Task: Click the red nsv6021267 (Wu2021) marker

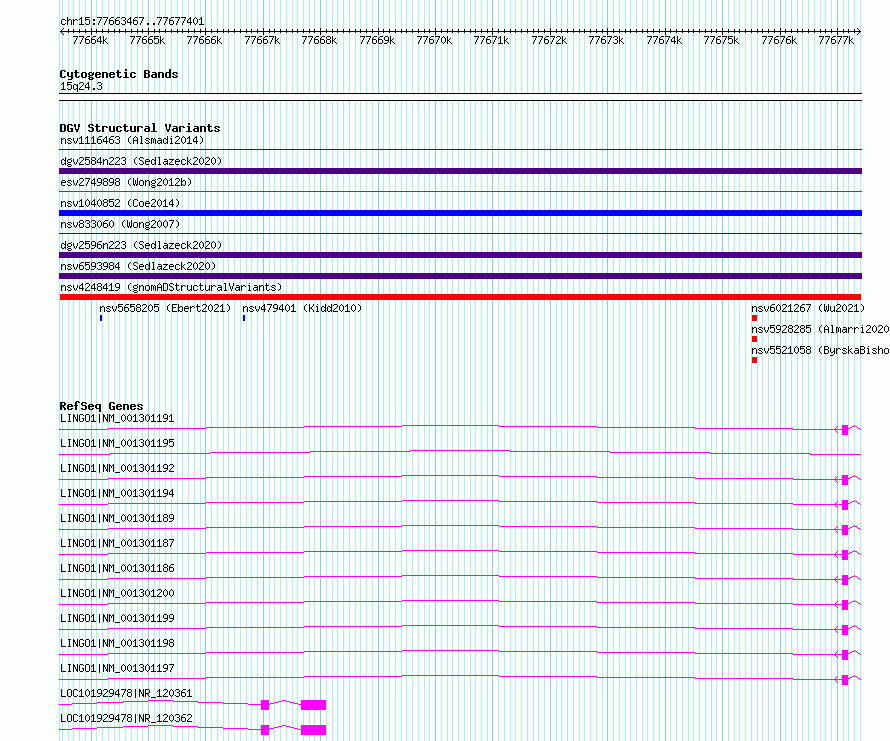Action: point(754,318)
